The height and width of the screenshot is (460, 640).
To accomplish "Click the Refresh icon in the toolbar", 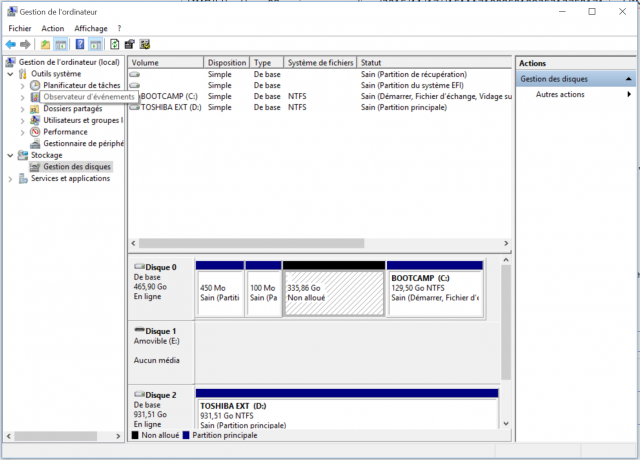I will click(114, 44).
